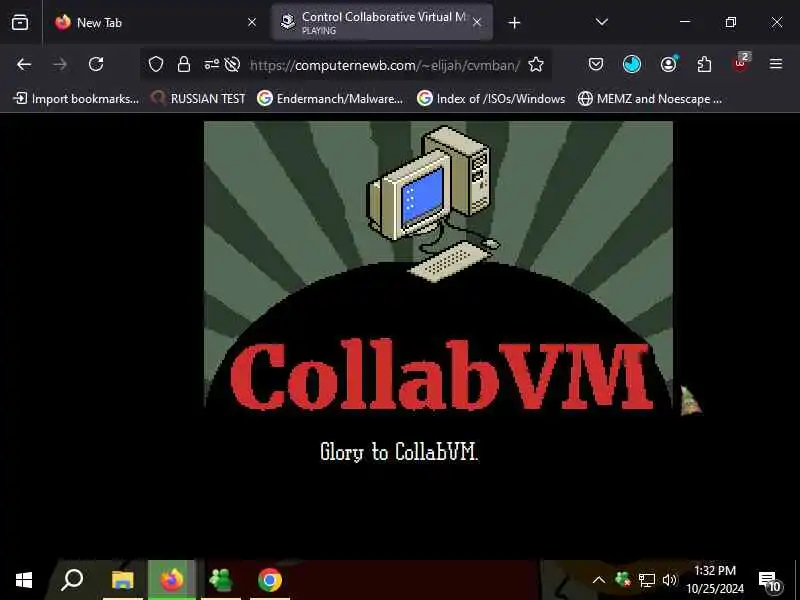The width and height of the screenshot is (800, 600).
Task: Open Windows taskbar search
Action: 72,580
